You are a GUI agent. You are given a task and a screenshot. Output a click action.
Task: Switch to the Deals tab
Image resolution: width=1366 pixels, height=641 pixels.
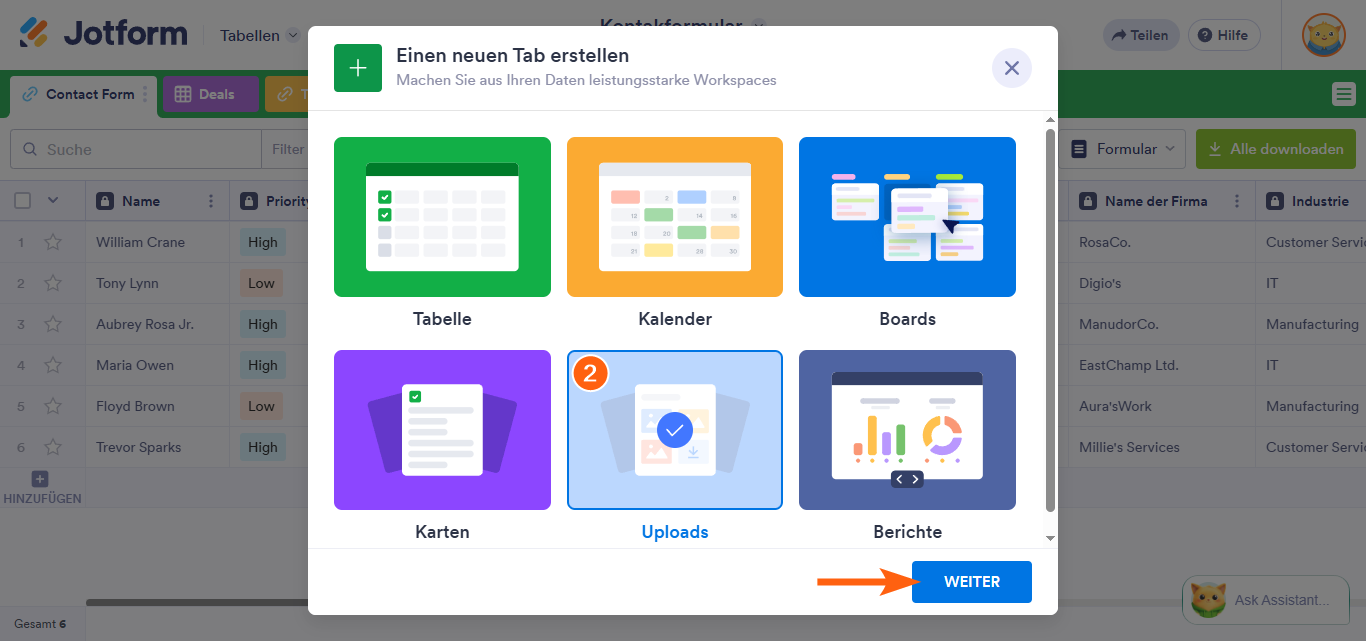tap(211, 95)
